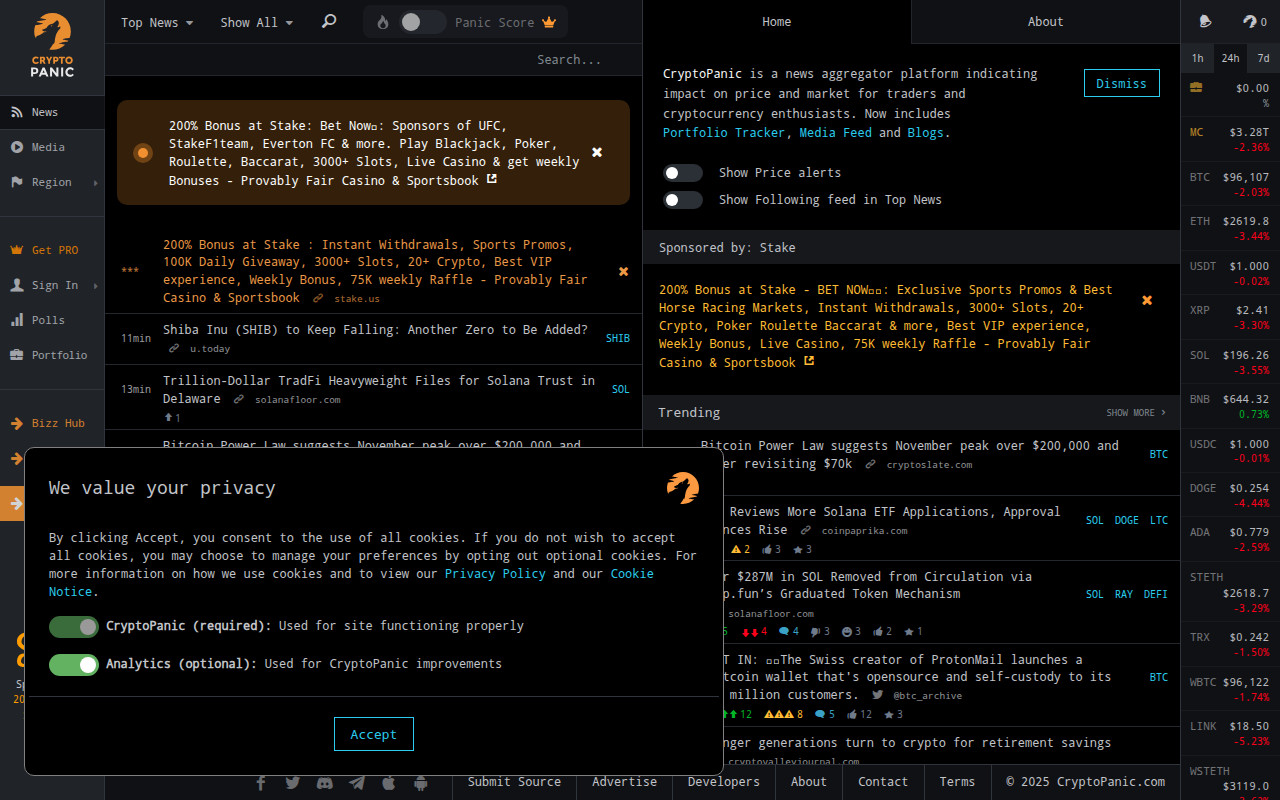
Task: Open Get PRO in the sidebar
Action: [x=52, y=250]
